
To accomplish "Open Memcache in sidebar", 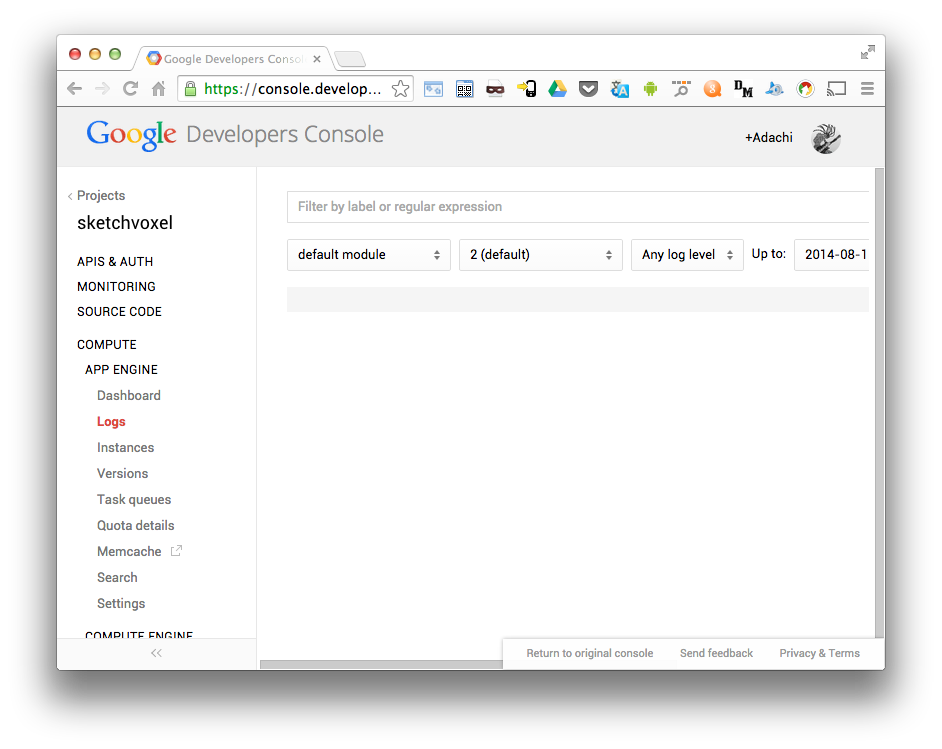I will coord(129,551).
